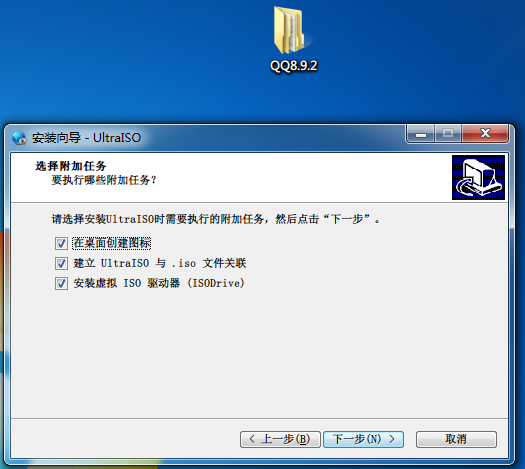Uncheck the 在桌面创建图标 checkbox
This screenshot has width=525, height=469.
click(x=61, y=243)
